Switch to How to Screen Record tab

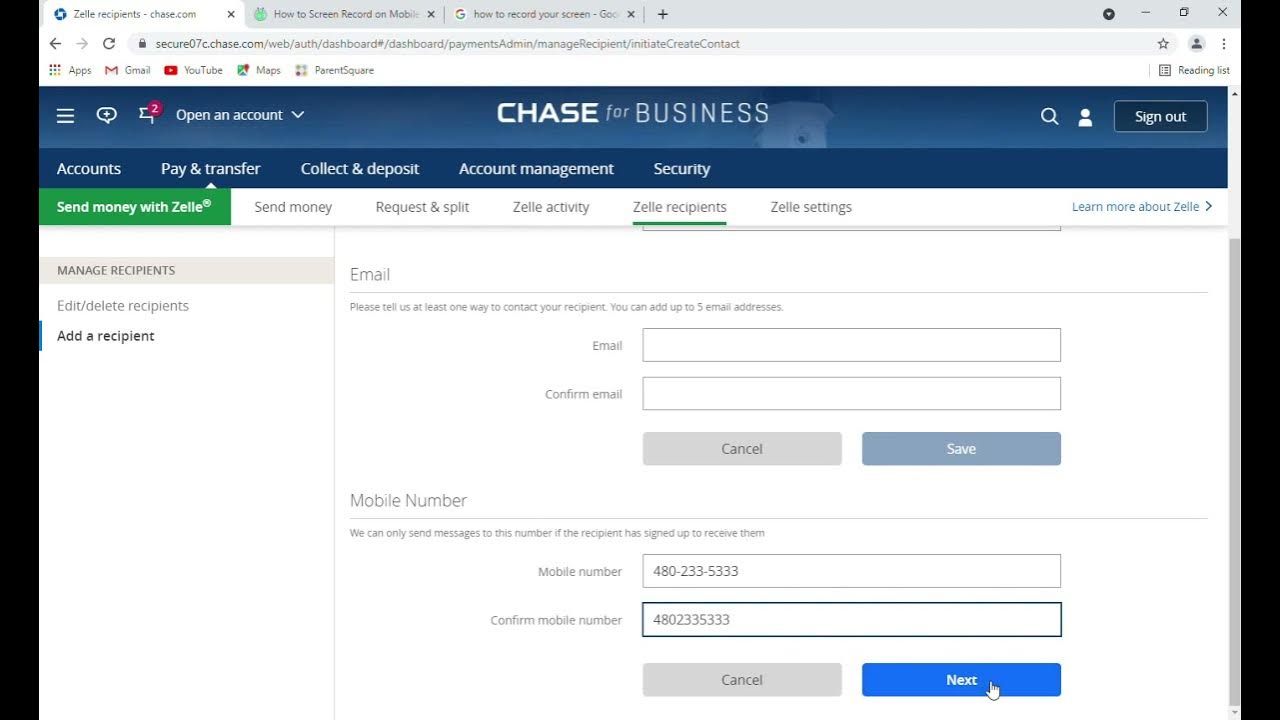[345, 14]
